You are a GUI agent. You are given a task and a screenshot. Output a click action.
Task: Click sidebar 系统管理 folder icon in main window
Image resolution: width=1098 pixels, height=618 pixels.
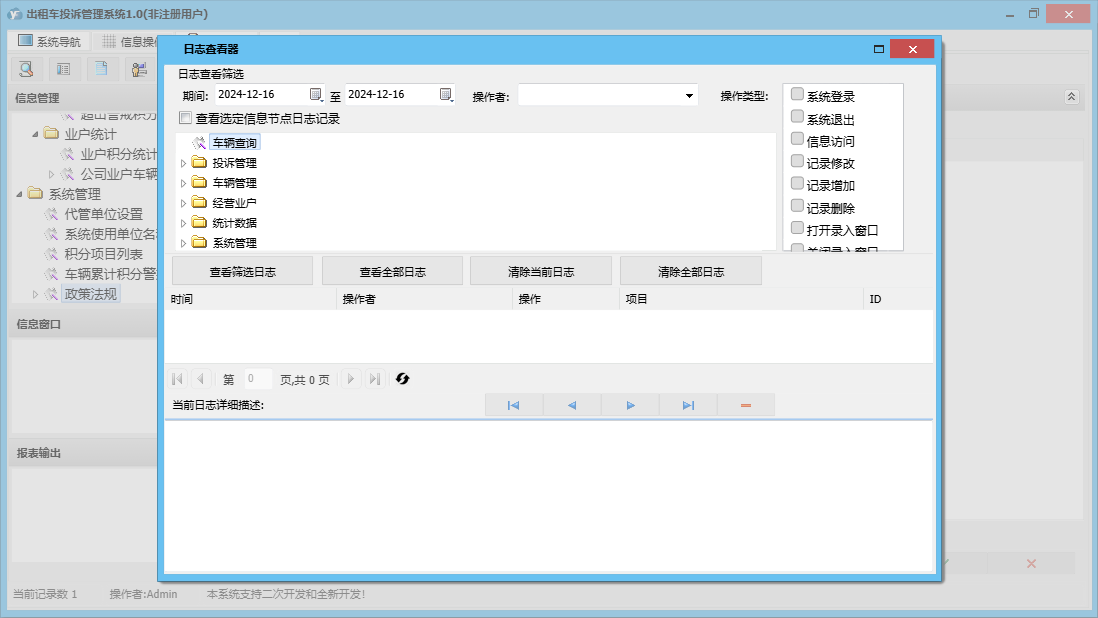(35, 193)
